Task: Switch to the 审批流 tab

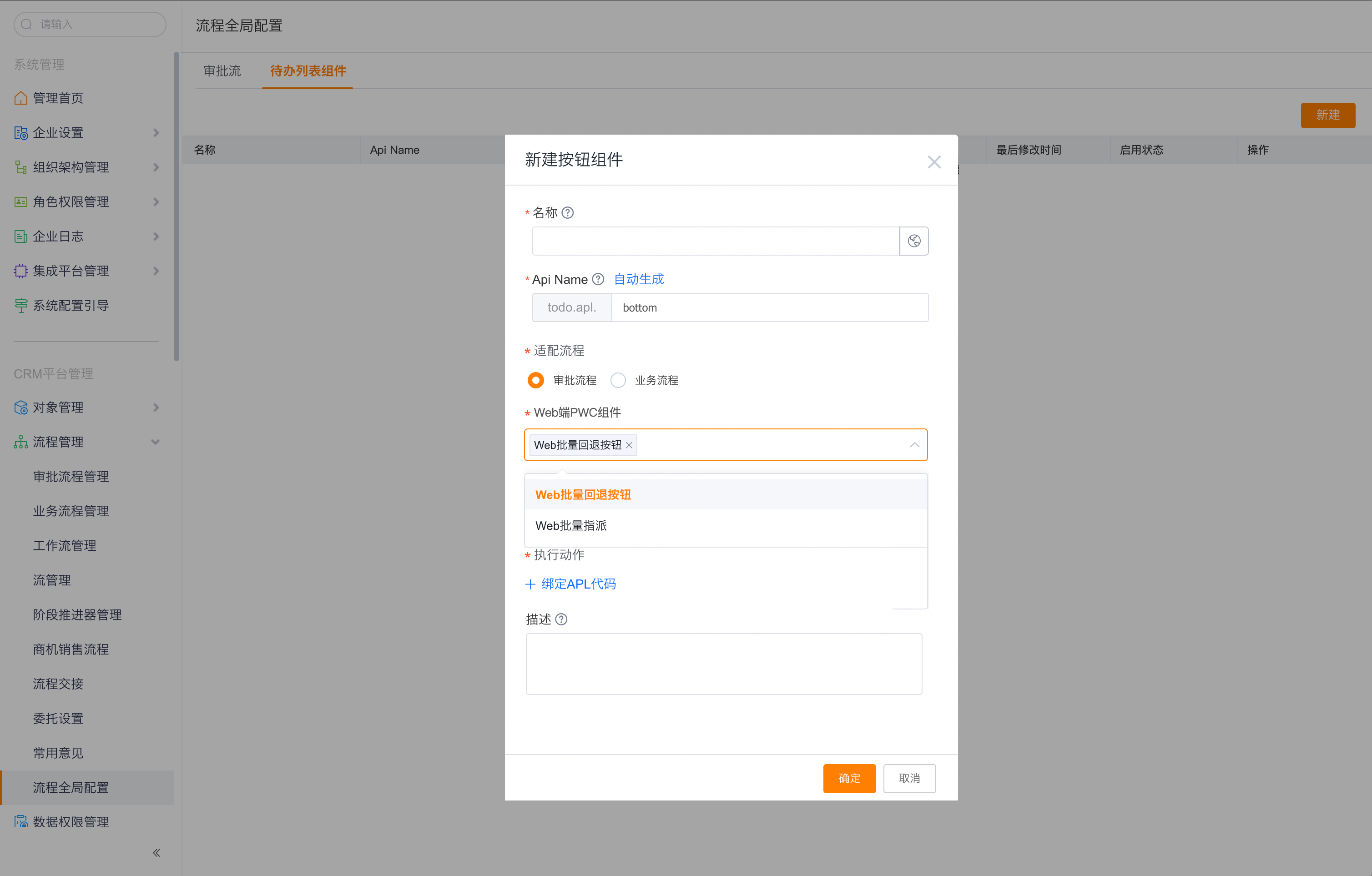Action: tap(222, 70)
